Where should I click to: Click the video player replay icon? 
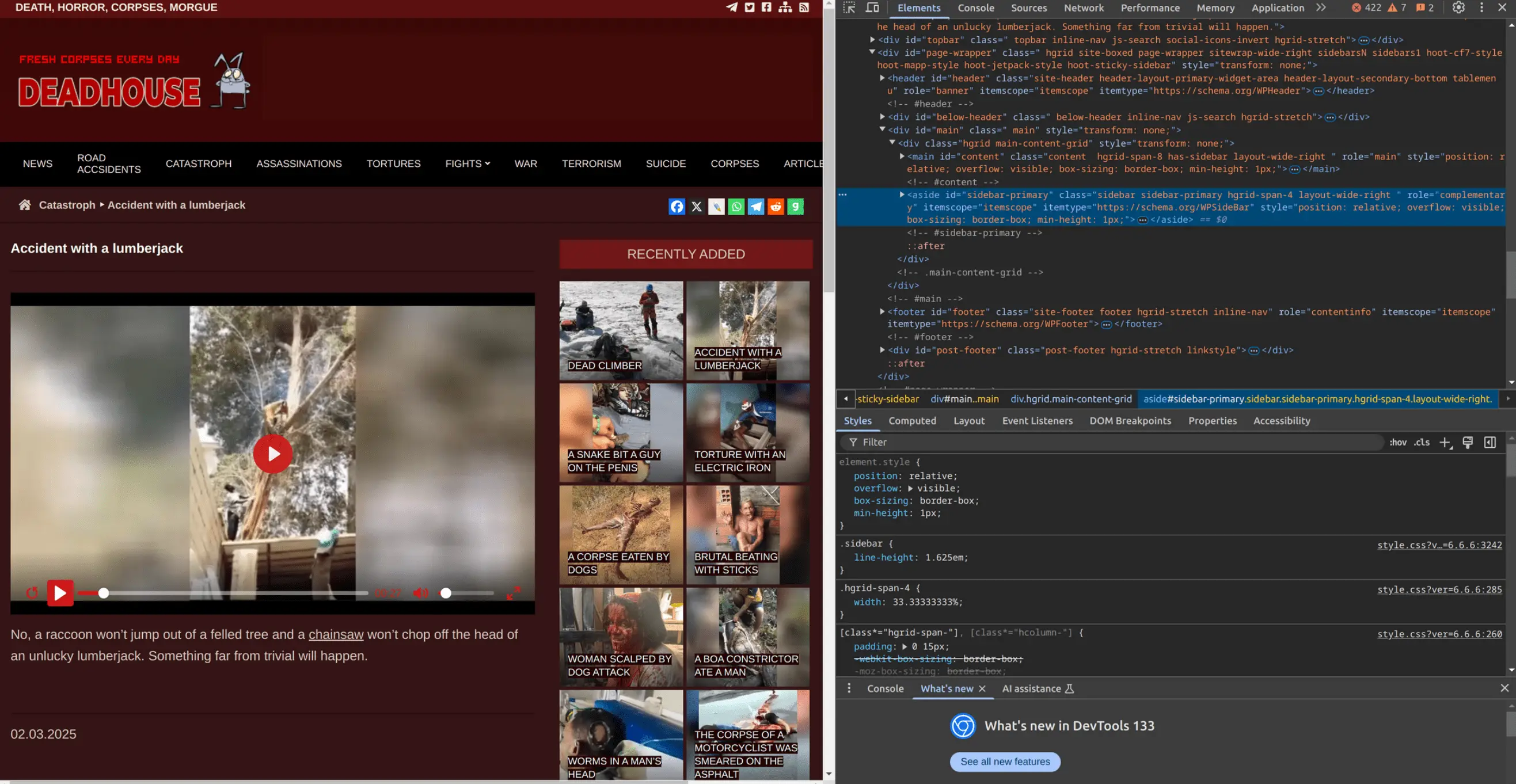coord(32,593)
